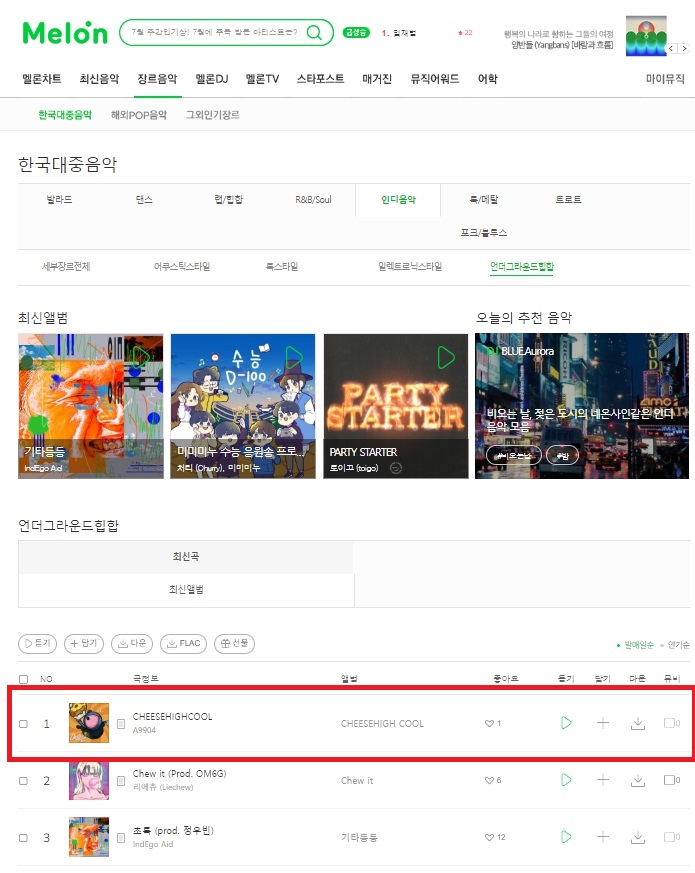Play the 미미미누 수능 응원송 album

click(x=293, y=357)
